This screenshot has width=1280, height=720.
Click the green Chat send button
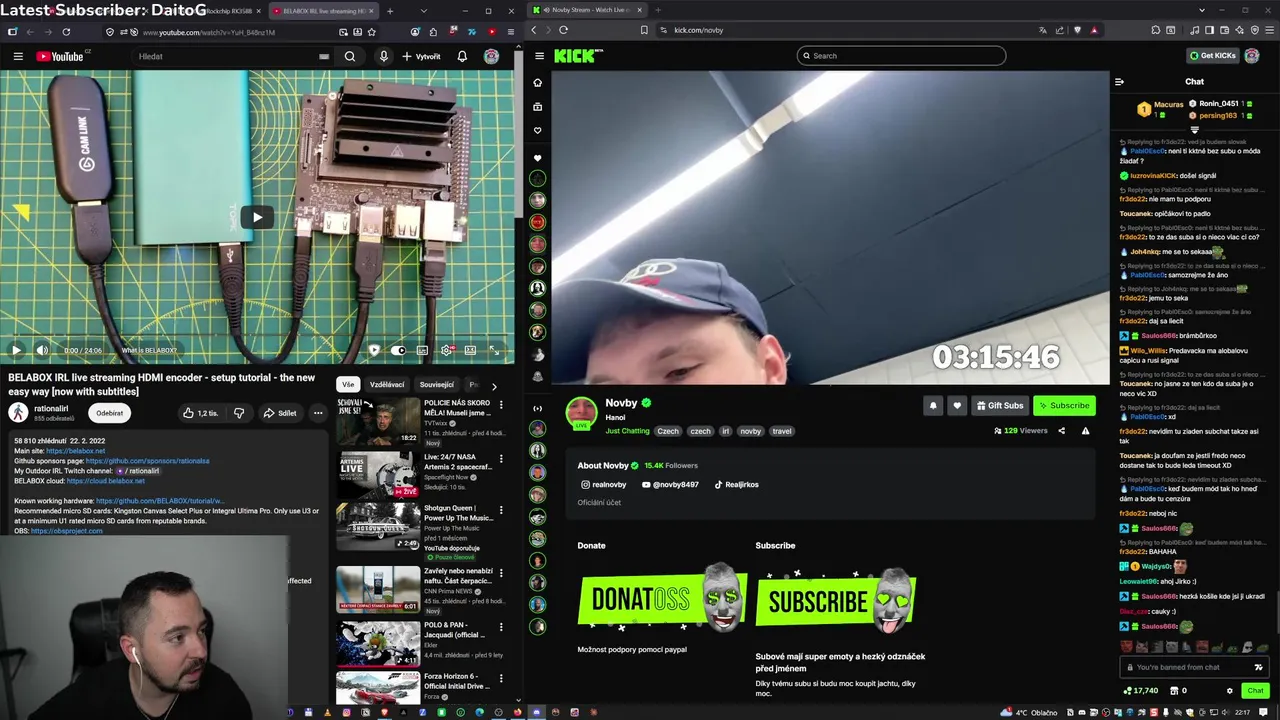[x=1255, y=691]
